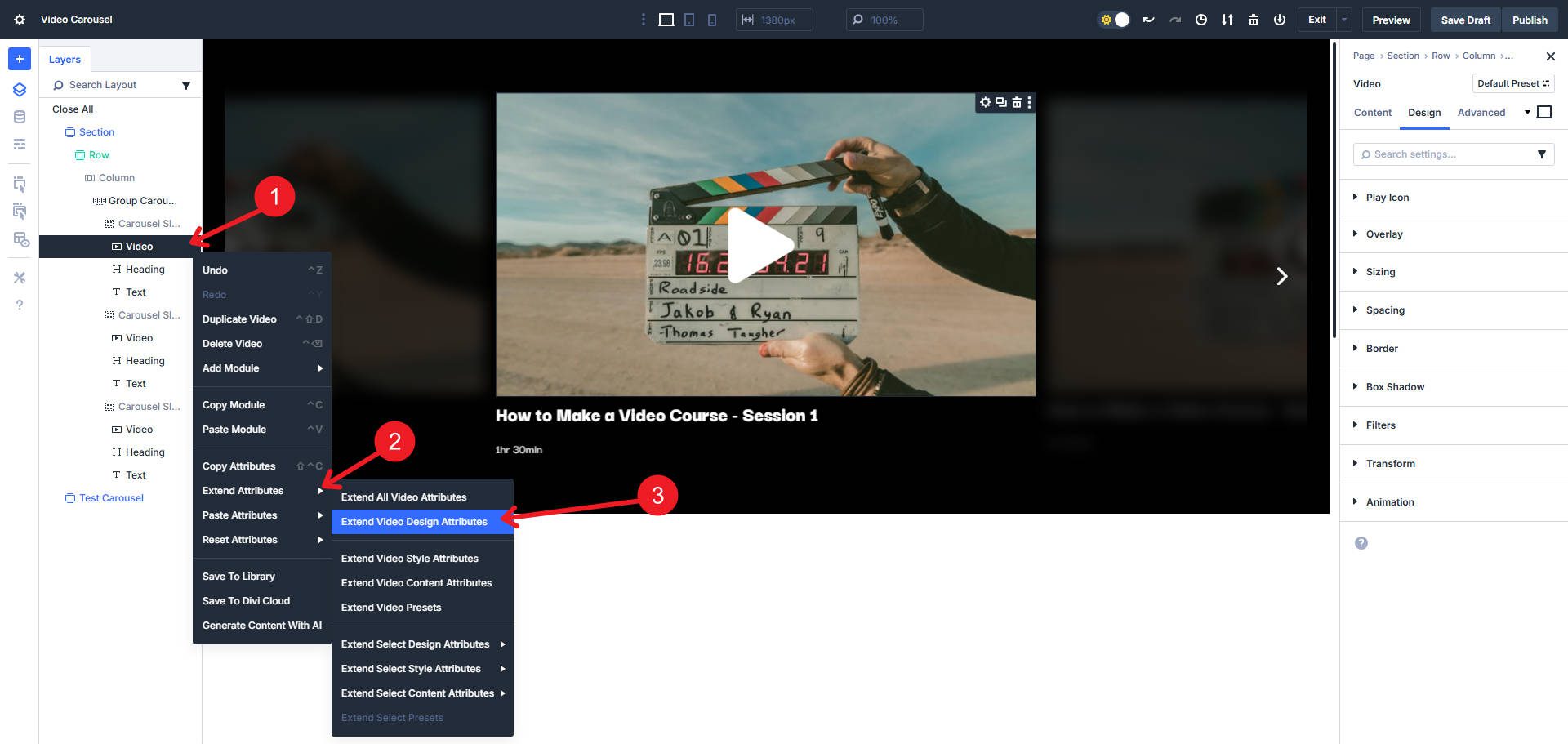Click the Publish button
Image resolution: width=1568 pixels, height=744 pixels.
(x=1530, y=19)
